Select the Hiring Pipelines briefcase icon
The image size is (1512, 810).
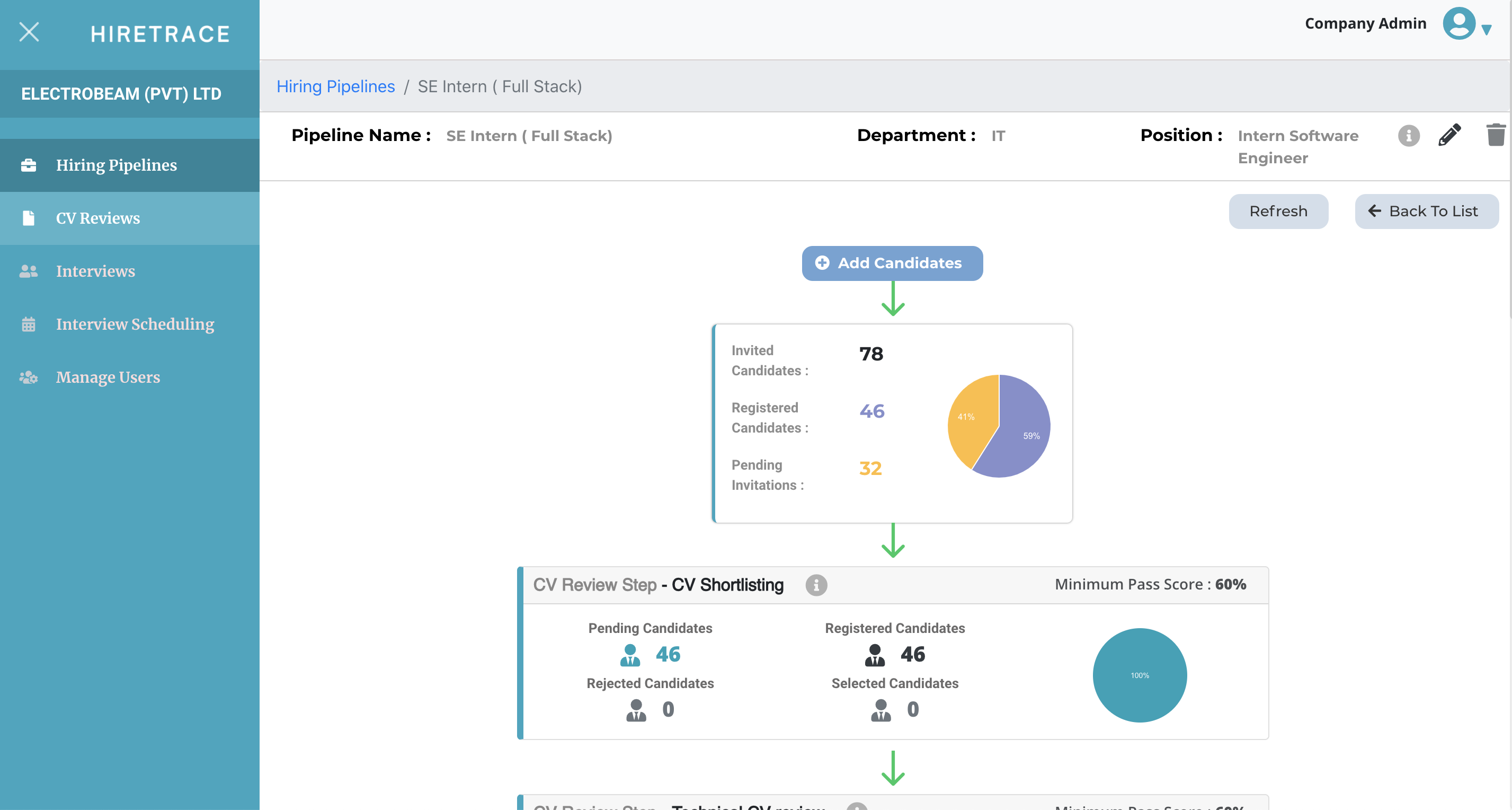tap(29, 165)
